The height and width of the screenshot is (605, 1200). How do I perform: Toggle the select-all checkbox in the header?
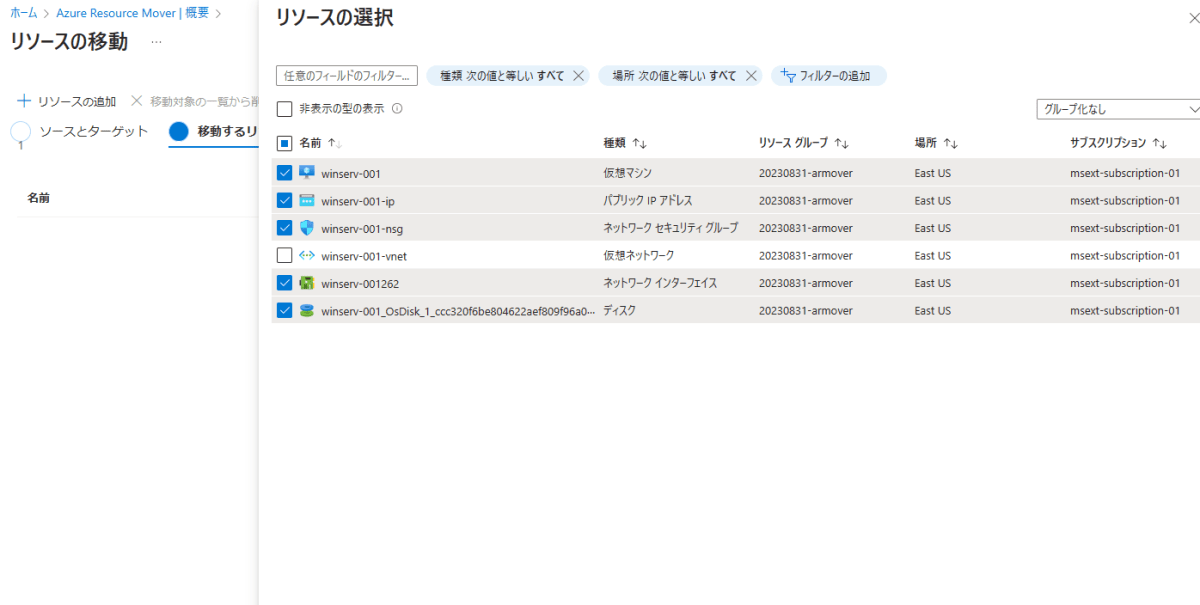point(285,144)
